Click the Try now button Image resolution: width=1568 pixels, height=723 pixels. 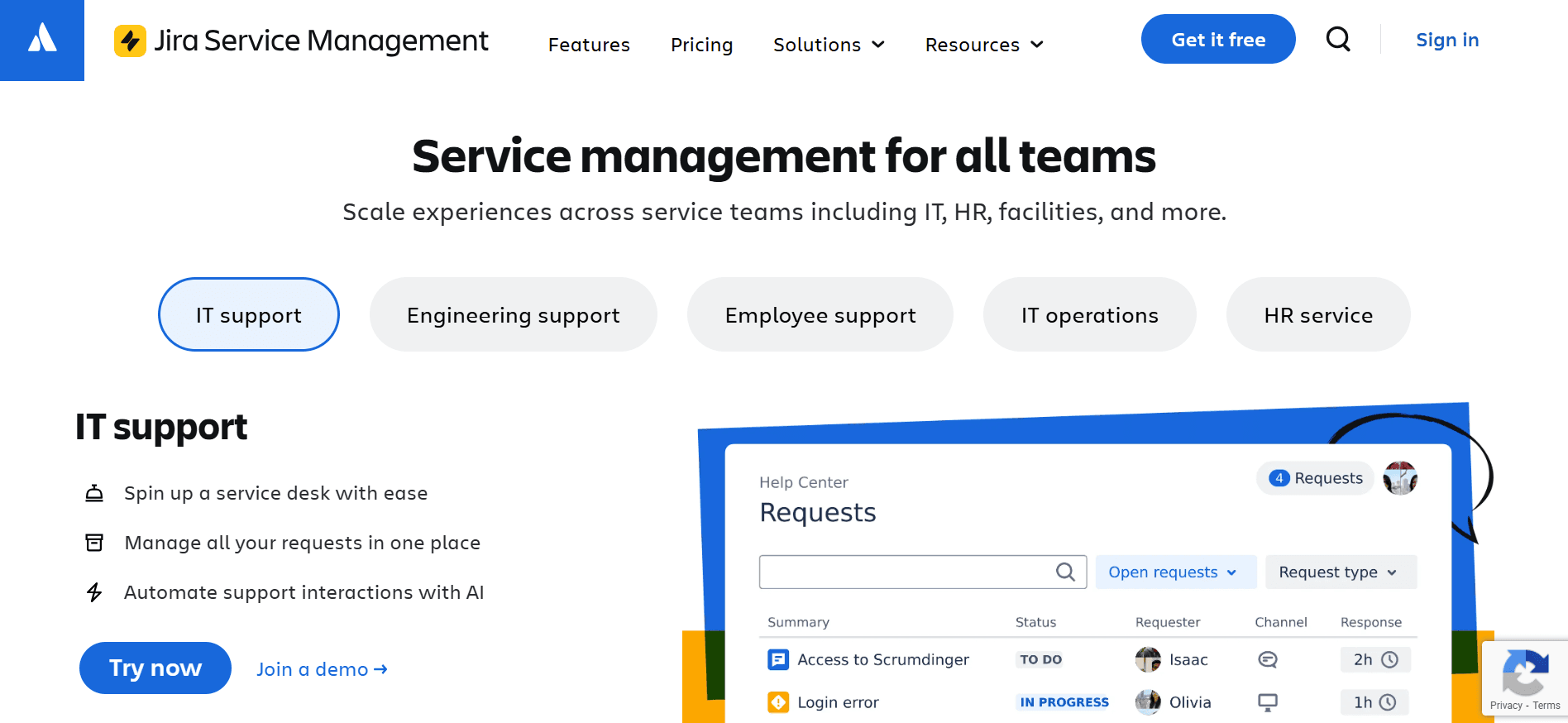coord(155,668)
